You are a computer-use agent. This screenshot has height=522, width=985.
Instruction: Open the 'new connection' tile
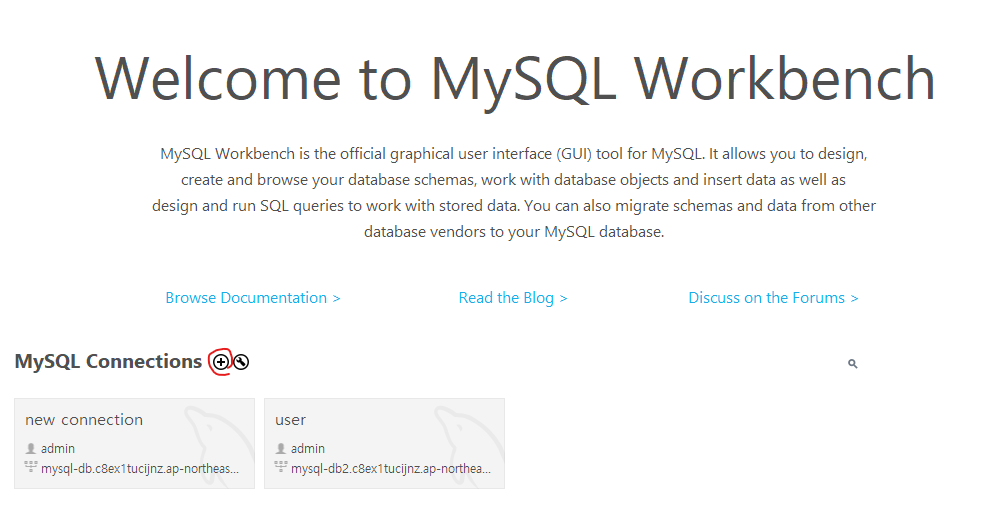[x=134, y=443]
